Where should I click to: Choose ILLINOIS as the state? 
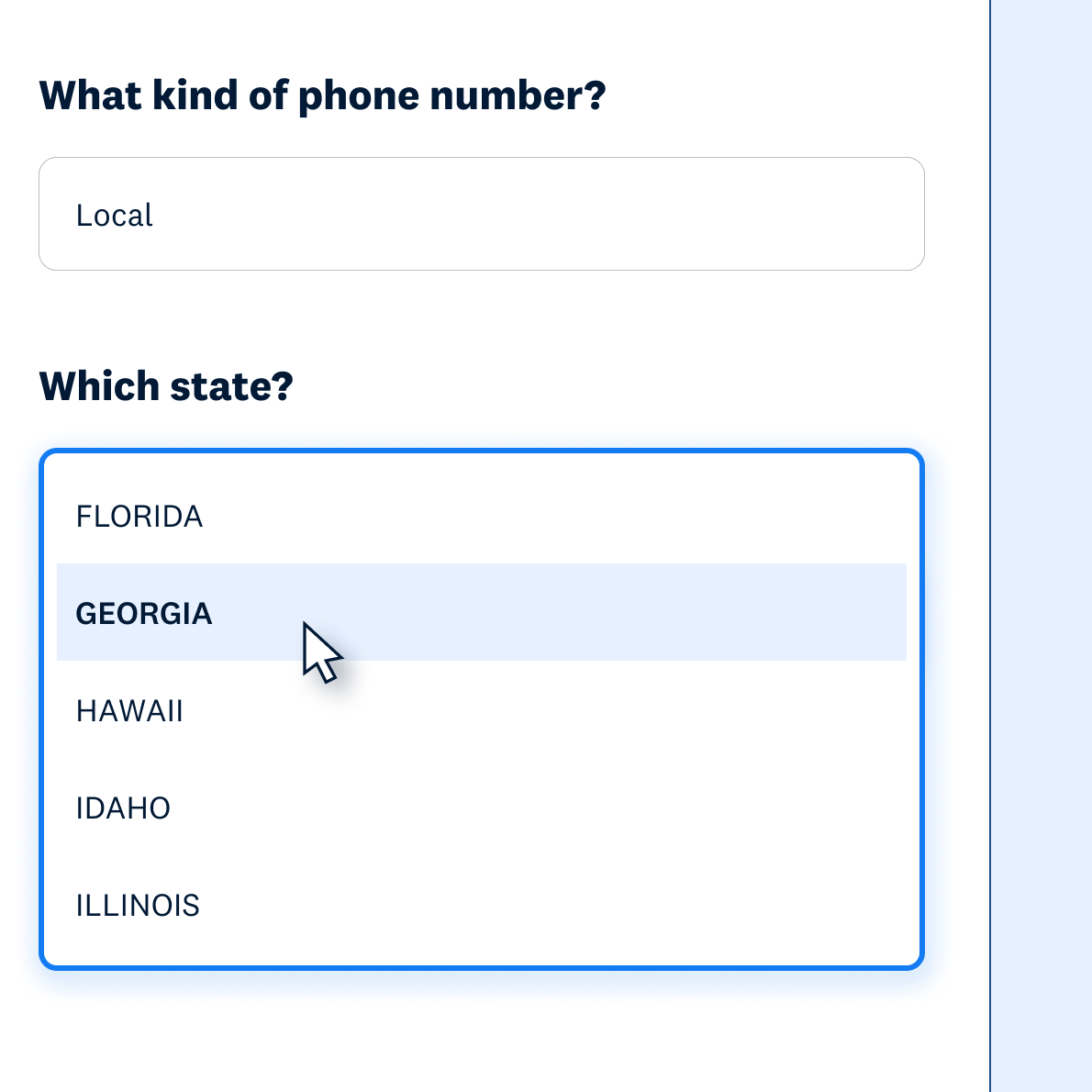(x=138, y=906)
